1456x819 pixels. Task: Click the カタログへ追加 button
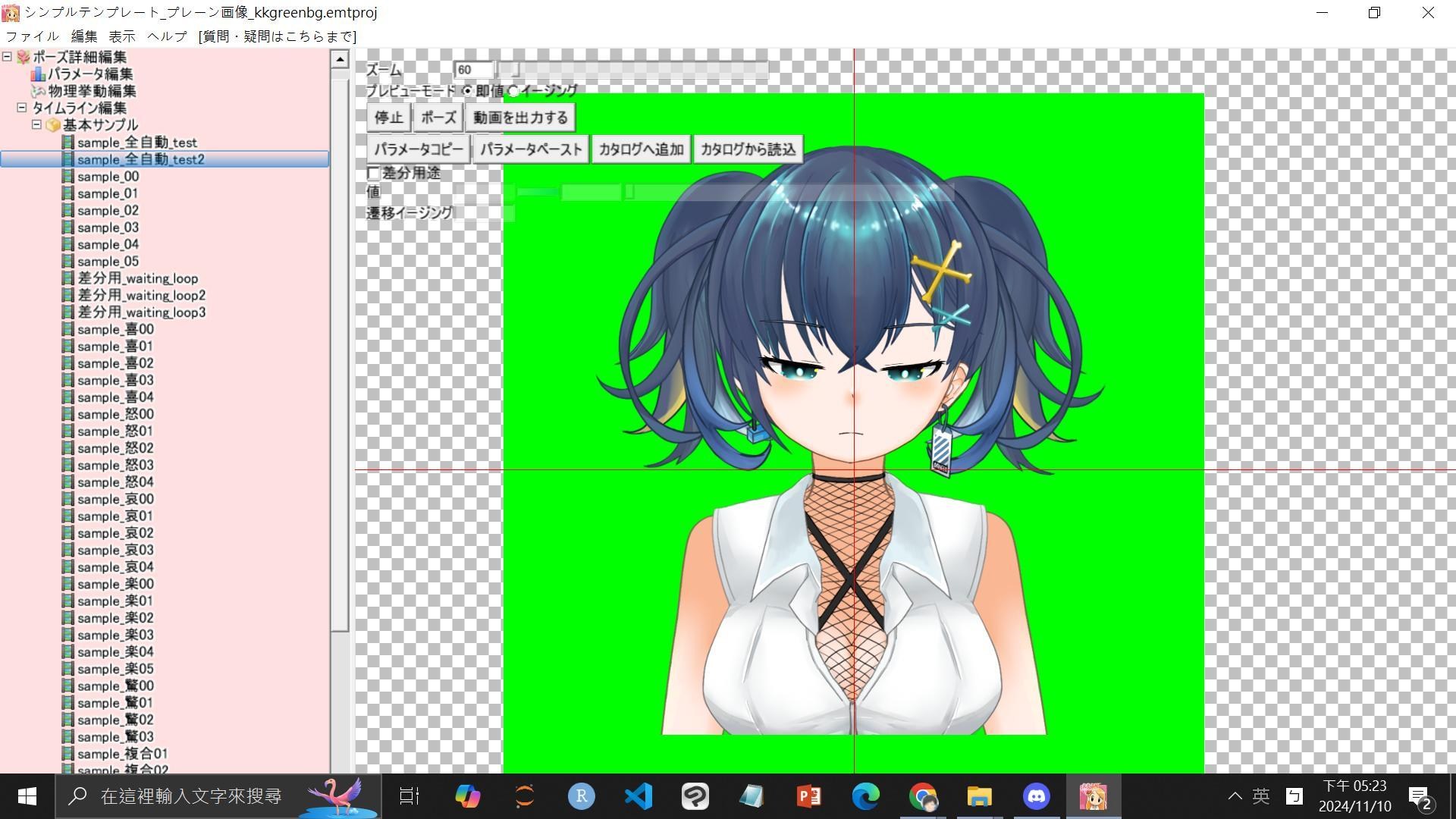tap(641, 149)
